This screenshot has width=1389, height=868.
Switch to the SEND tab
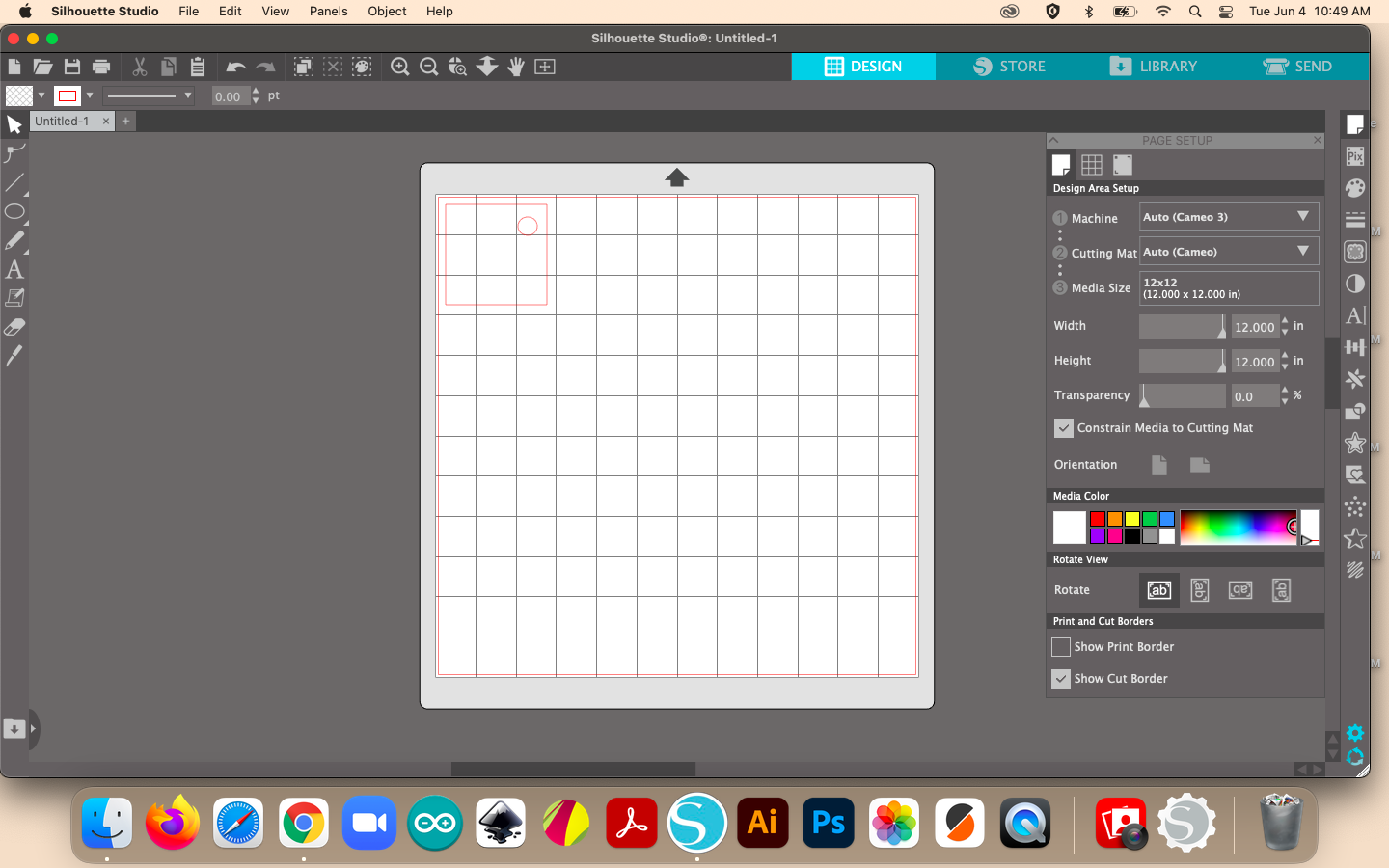[x=1297, y=67]
